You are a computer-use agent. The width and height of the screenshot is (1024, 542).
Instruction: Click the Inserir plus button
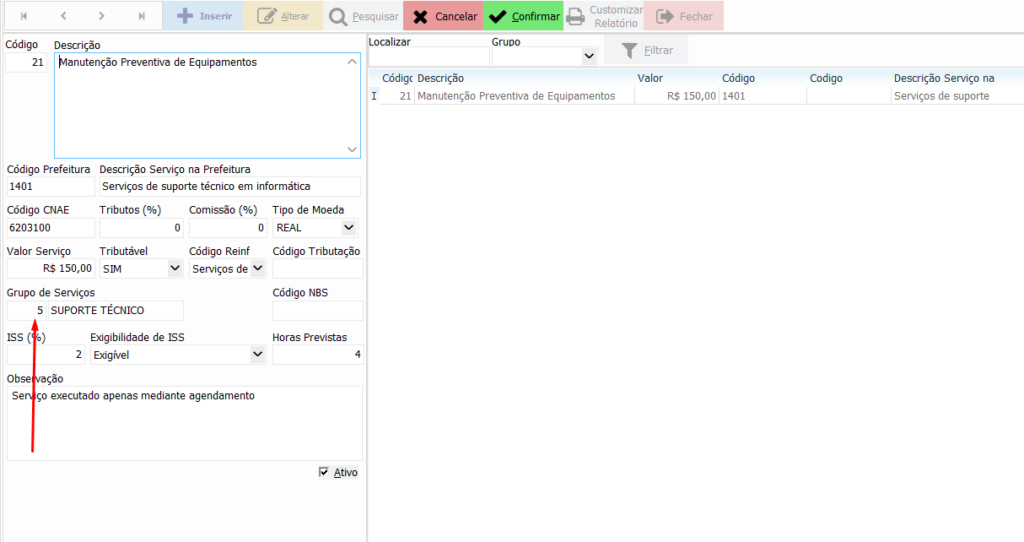coord(204,16)
